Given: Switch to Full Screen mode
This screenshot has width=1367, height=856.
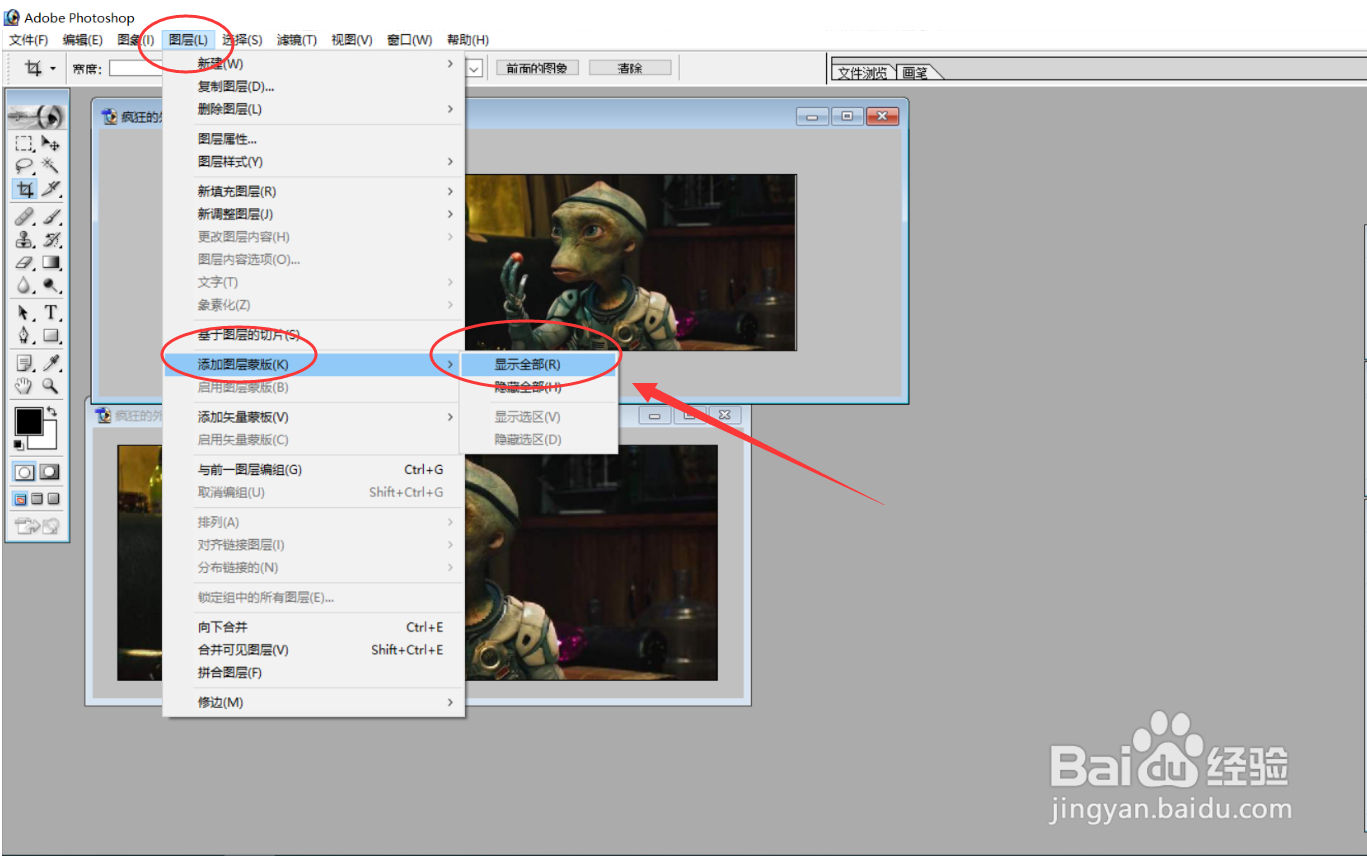Looking at the screenshot, I should point(53,499).
